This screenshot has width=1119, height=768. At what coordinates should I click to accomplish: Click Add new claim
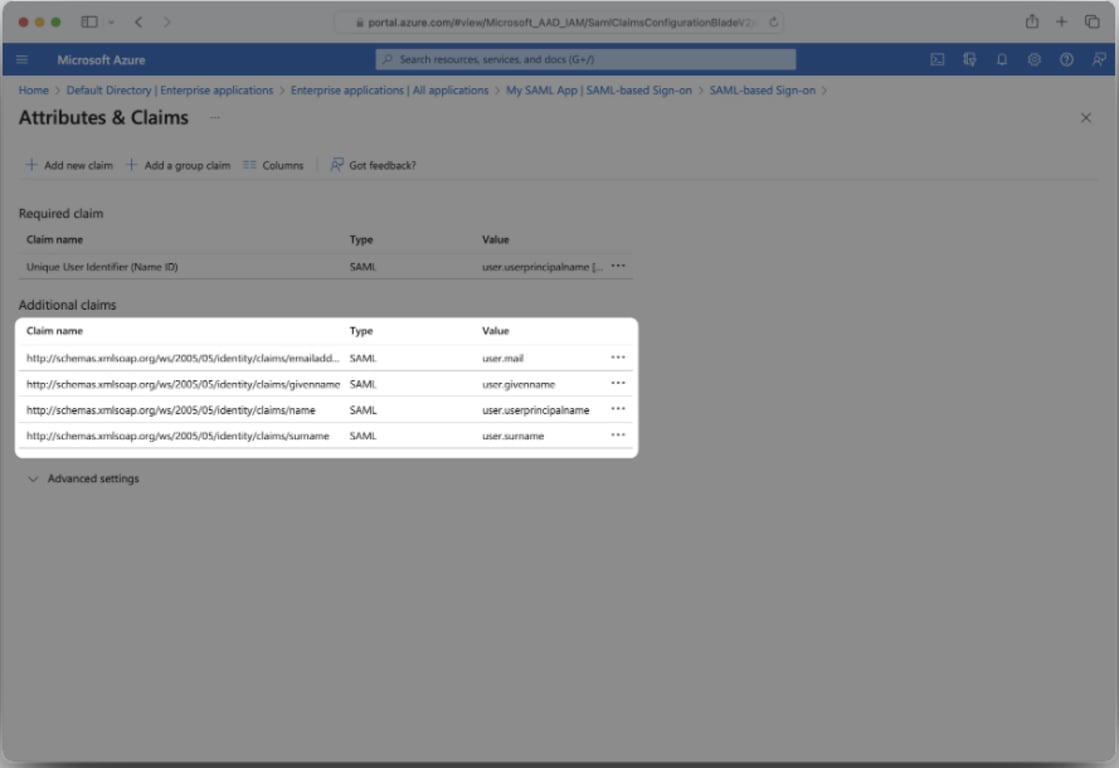coord(69,165)
